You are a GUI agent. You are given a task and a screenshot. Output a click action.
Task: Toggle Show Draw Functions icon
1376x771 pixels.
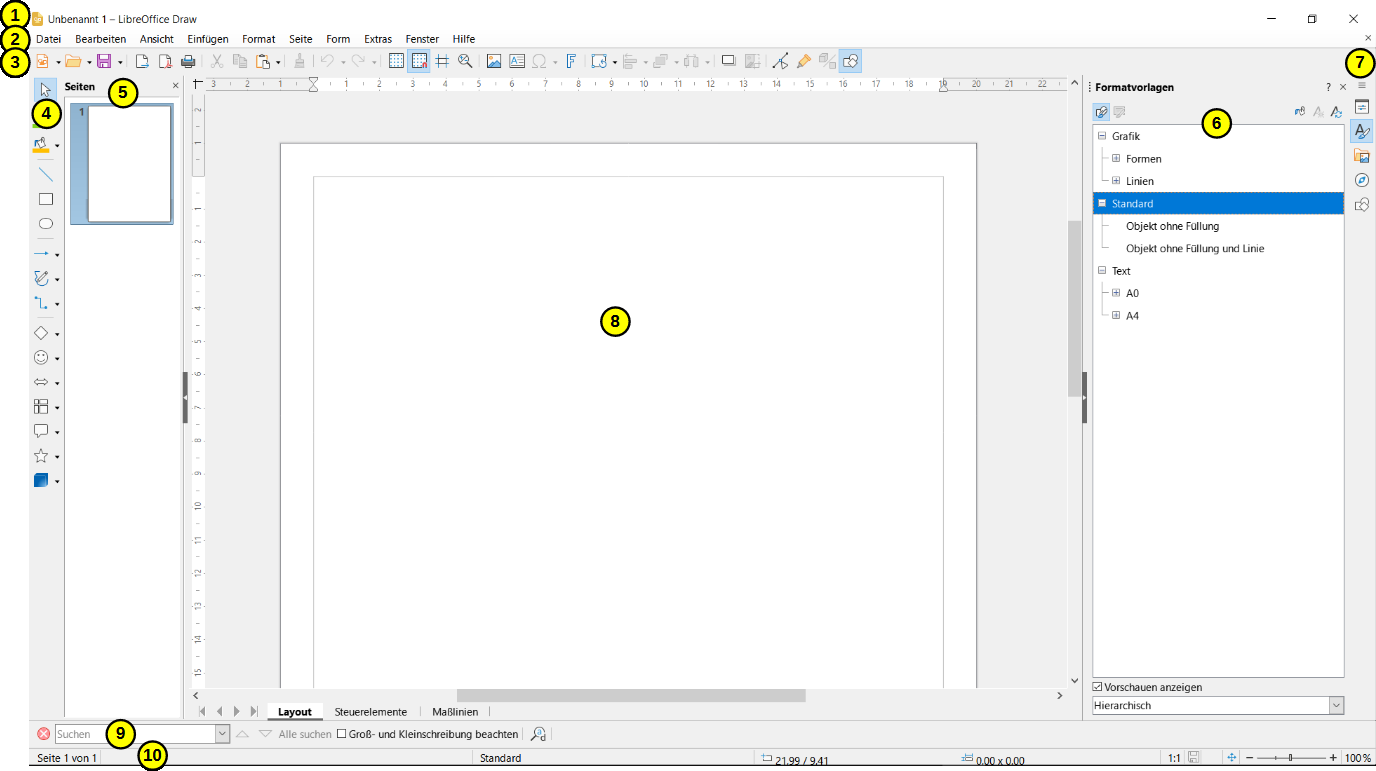(x=850, y=61)
